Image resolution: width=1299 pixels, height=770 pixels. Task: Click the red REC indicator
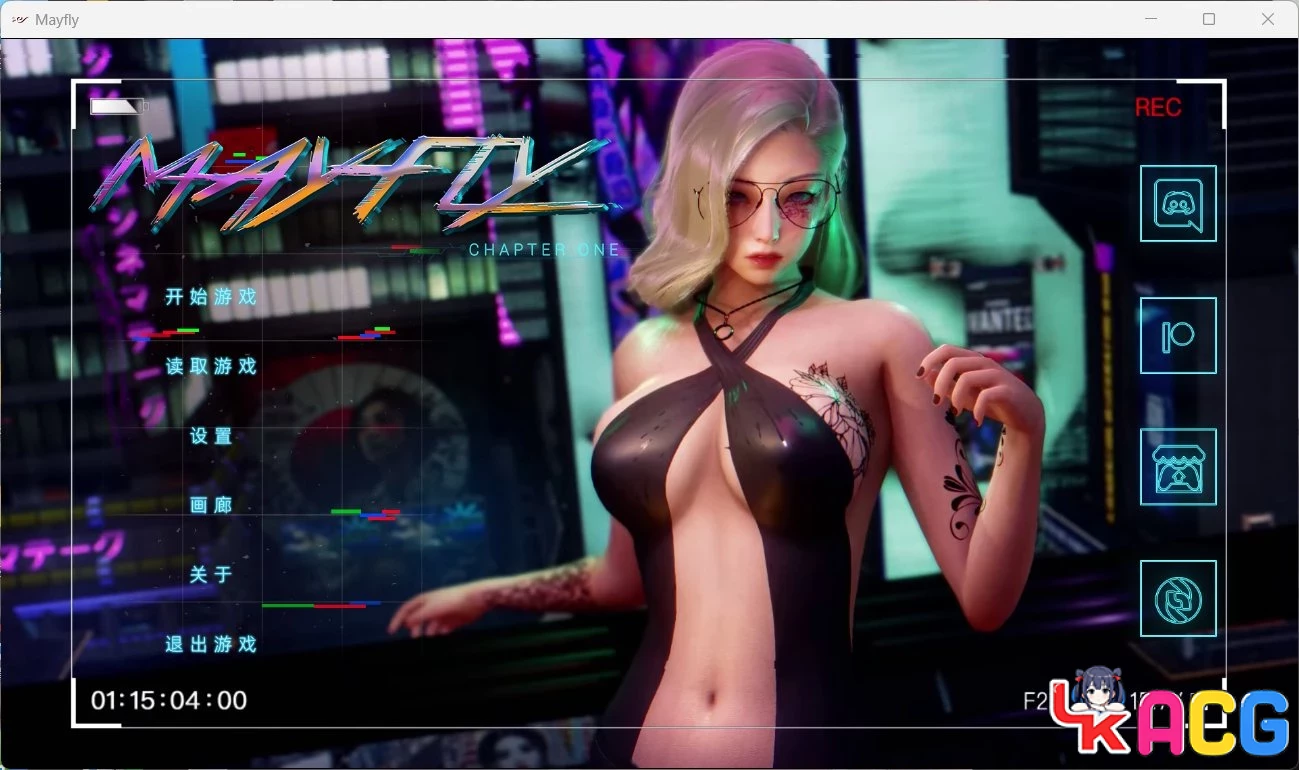tap(1158, 108)
